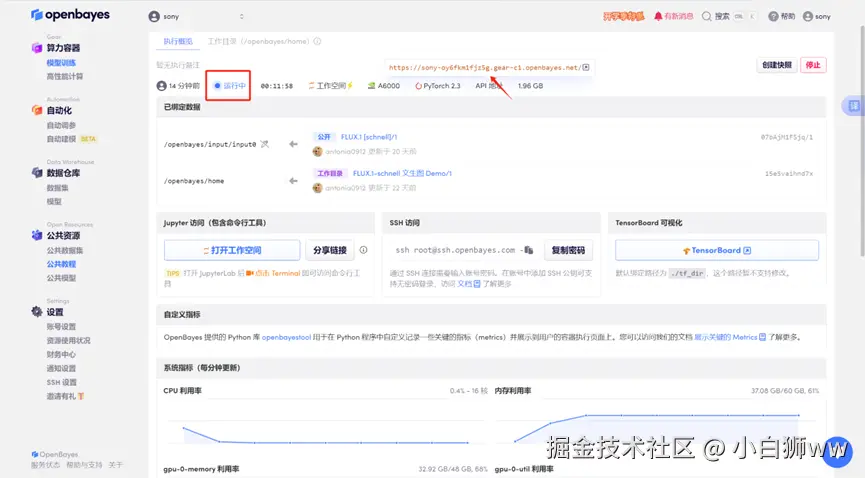
Task: Click the 自动化 section icon
Action: tap(37, 110)
